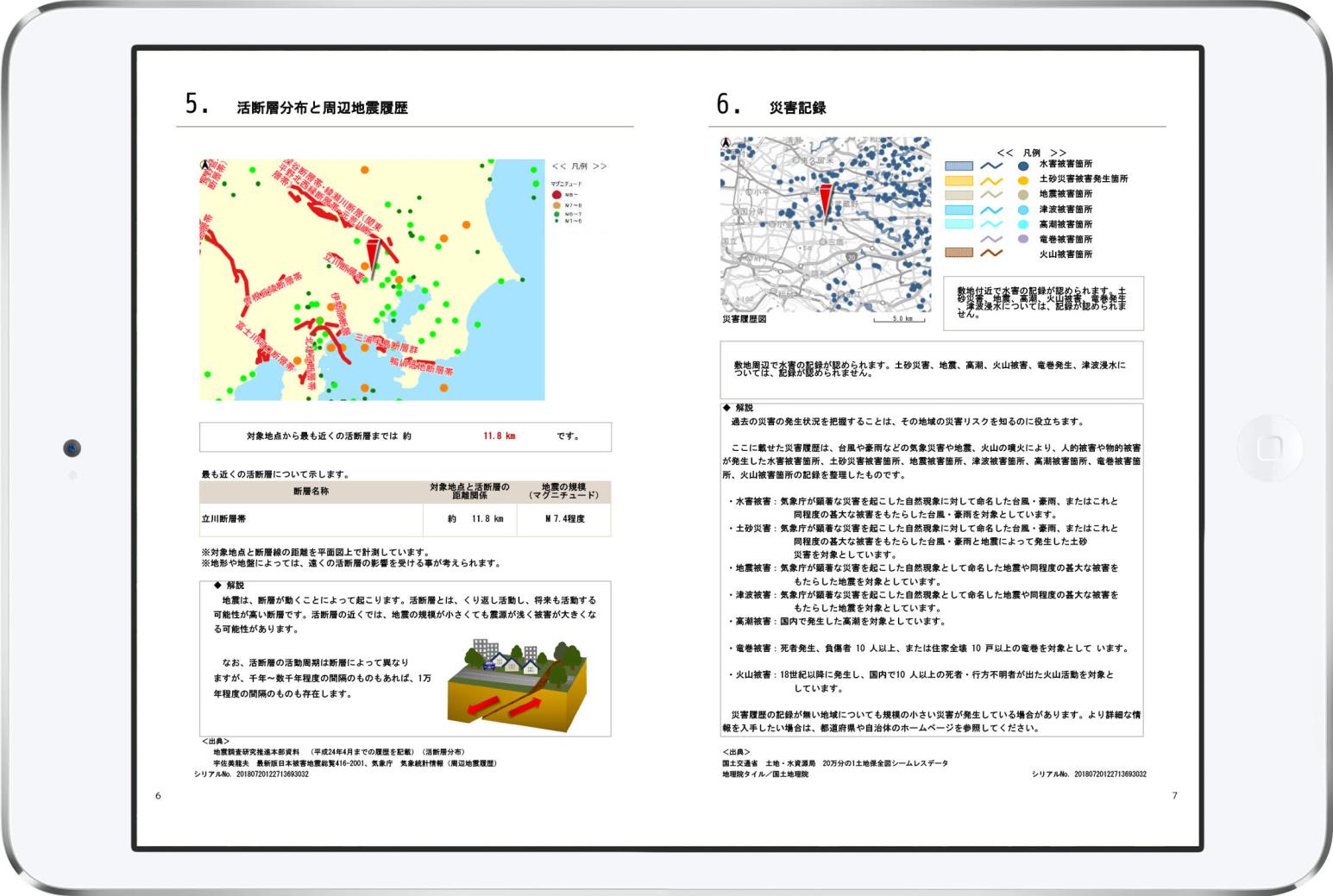Click the north arrow on disaster history map

[726, 143]
